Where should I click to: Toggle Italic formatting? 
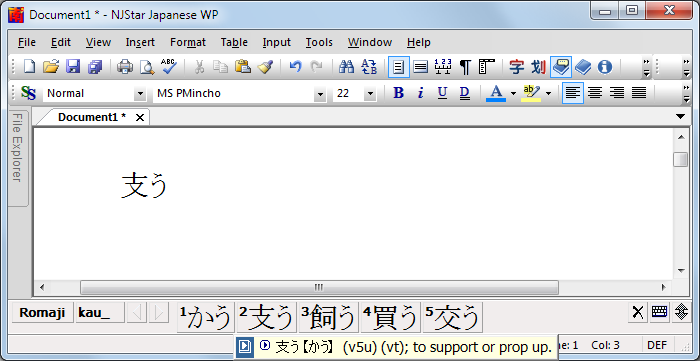[420, 93]
